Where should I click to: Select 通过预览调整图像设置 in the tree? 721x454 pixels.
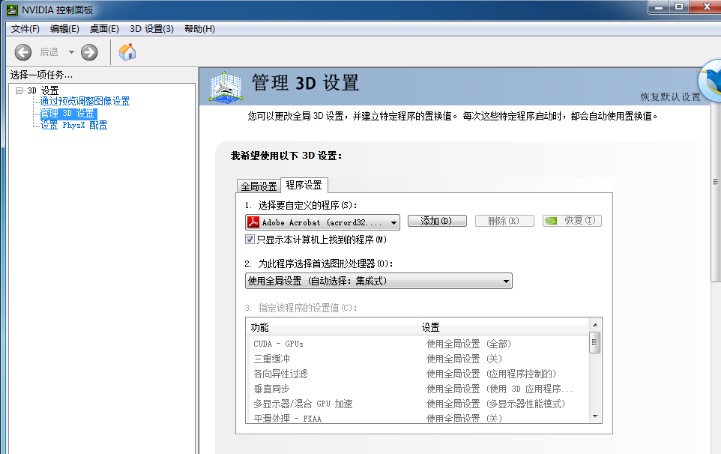85,101
